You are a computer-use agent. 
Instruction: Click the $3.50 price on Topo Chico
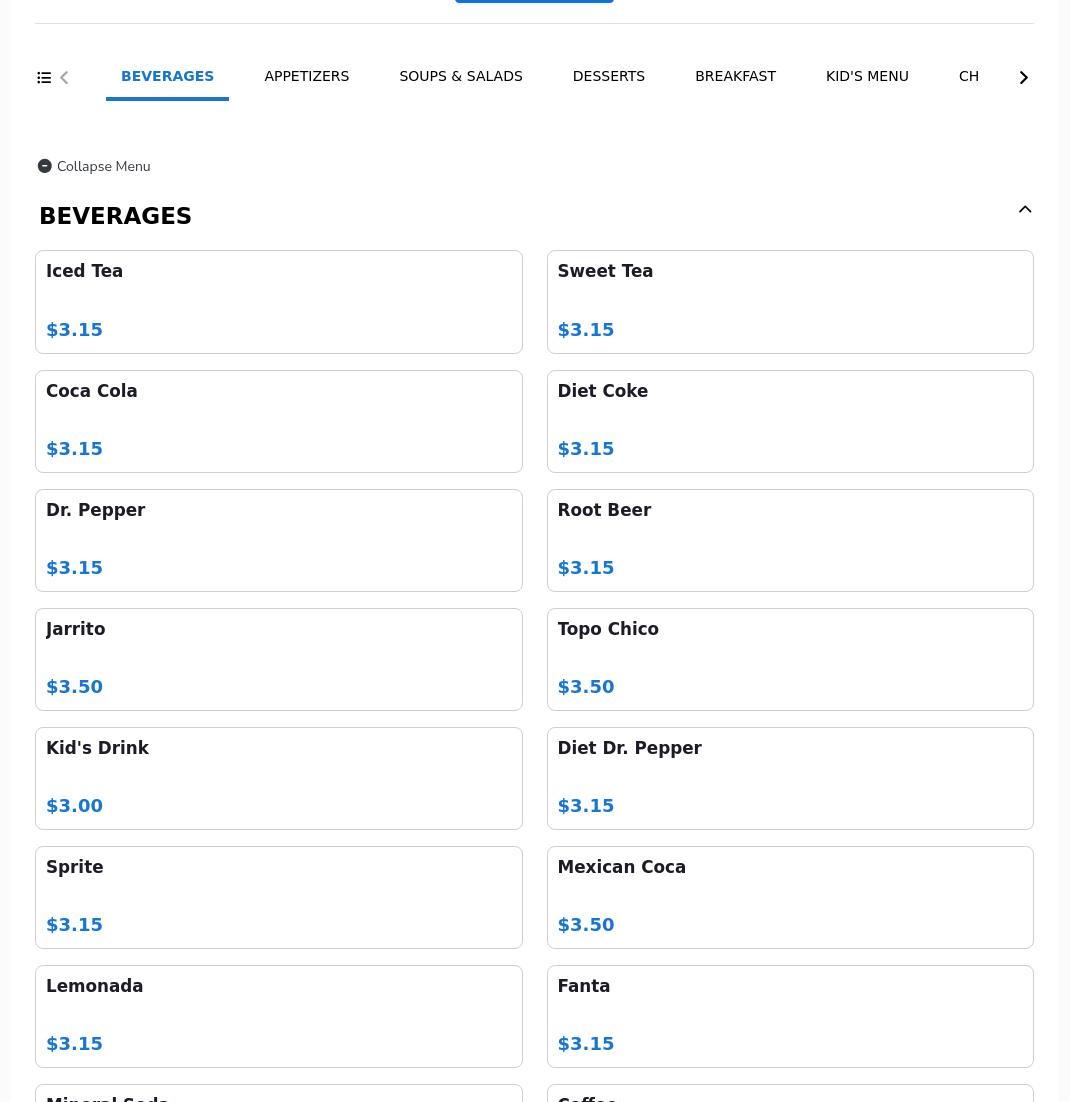click(586, 687)
